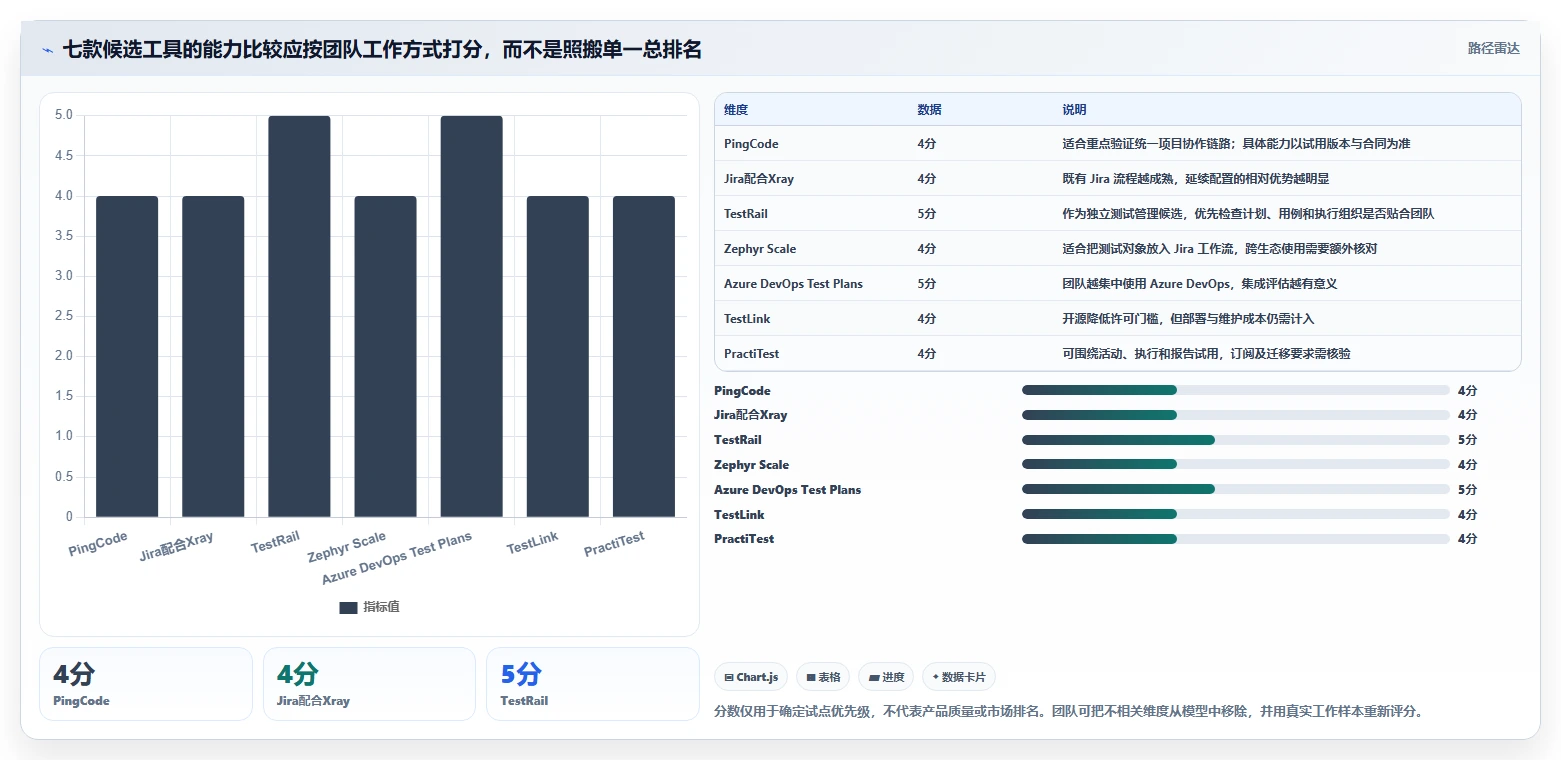Click the PingCode label on the chart x-axis
Viewport: 1561px width, 760px height.
tap(98, 544)
